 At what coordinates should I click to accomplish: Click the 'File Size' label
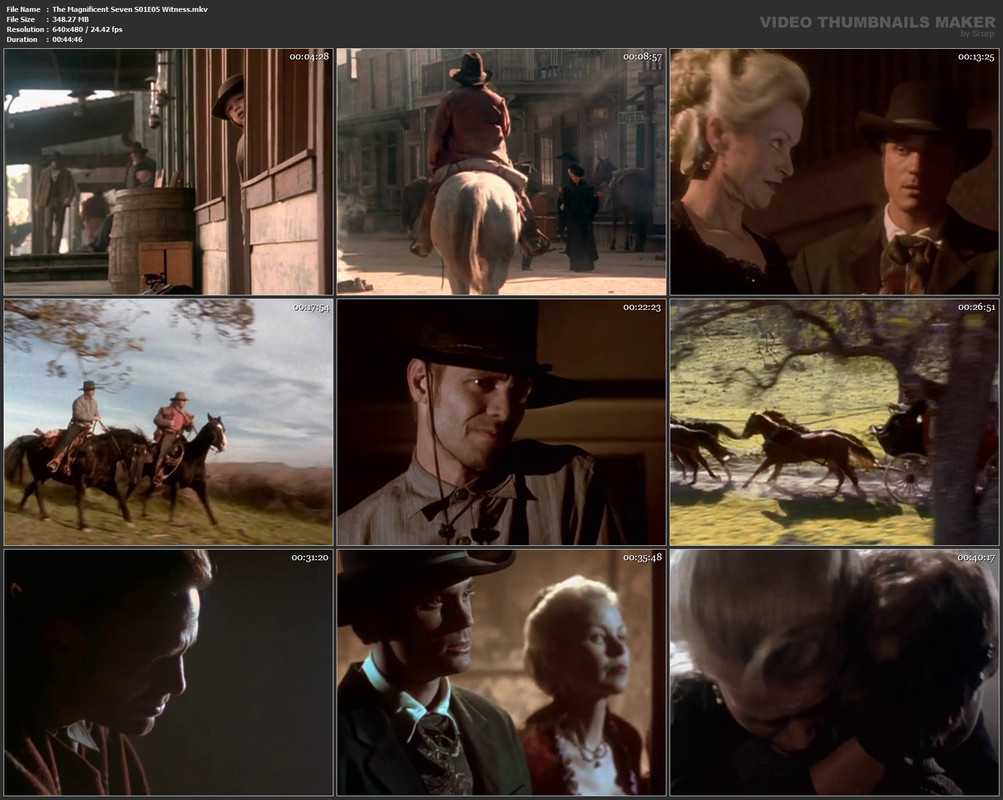[21, 19]
